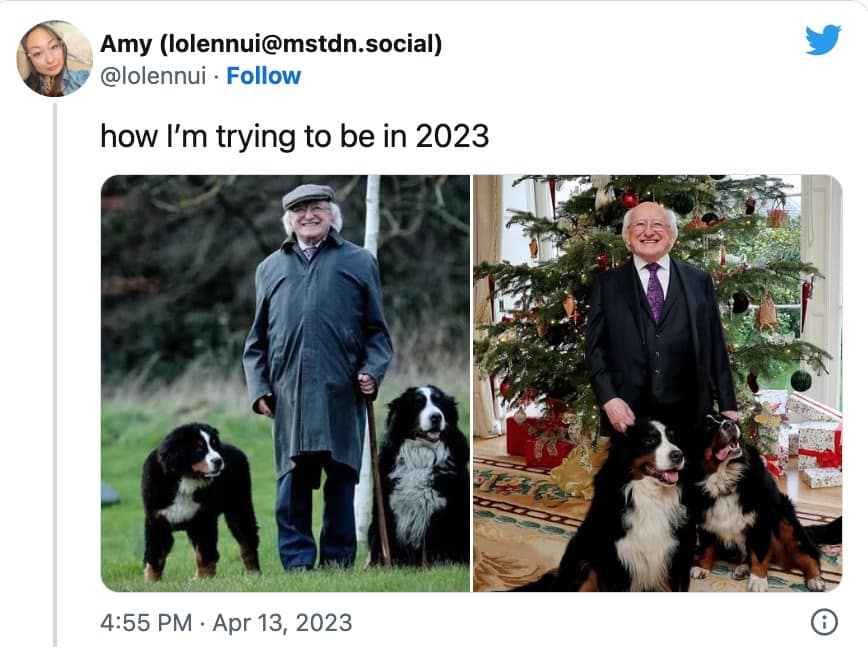Click the display name Amy (lolennui@mstdn.social)
This screenshot has width=868, height=654.
(x=271, y=44)
